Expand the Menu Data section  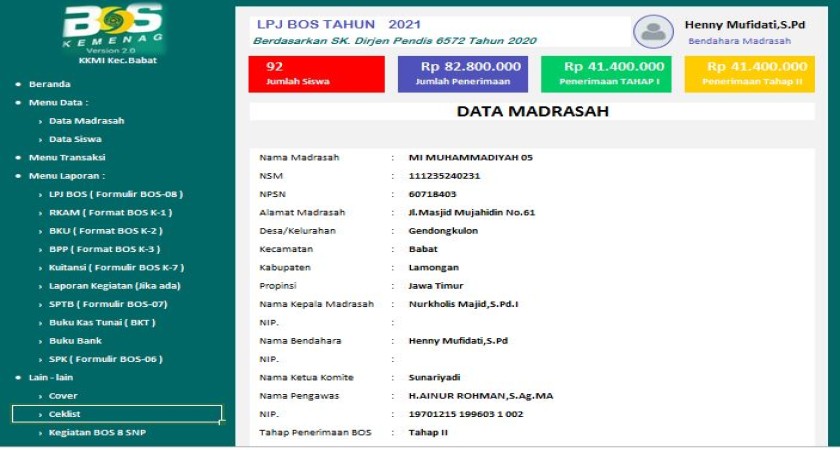pyautogui.click(x=58, y=102)
